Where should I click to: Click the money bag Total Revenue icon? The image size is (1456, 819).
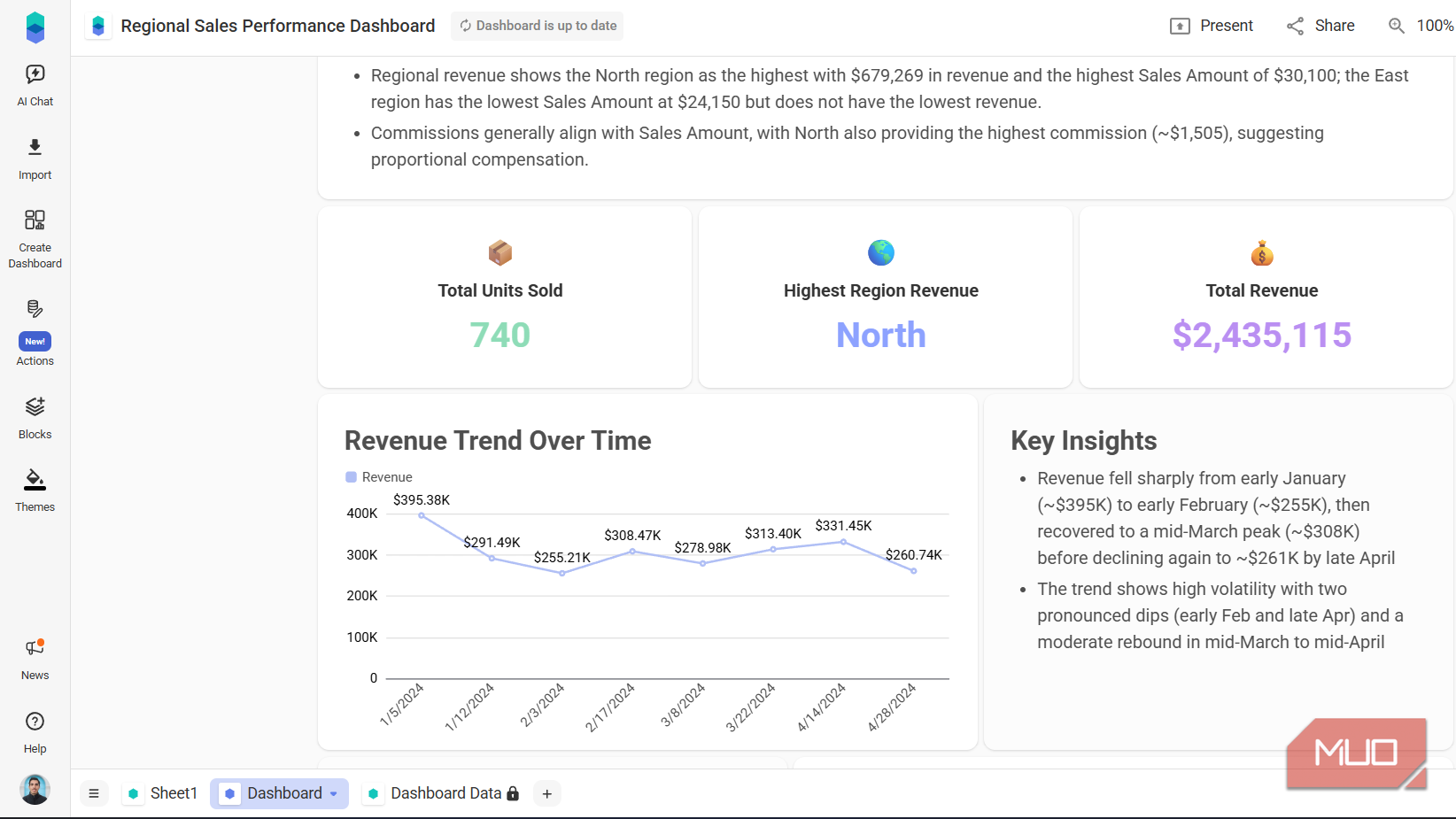click(1262, 253)
